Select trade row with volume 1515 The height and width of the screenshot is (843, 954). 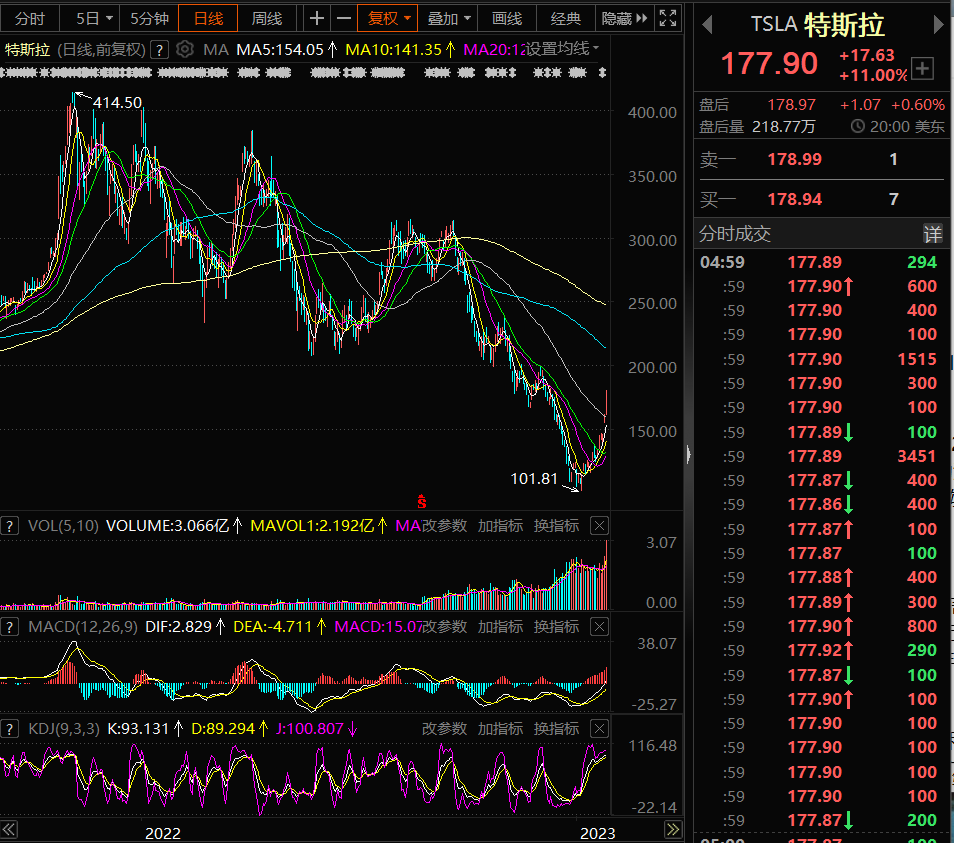coord(821,359)
